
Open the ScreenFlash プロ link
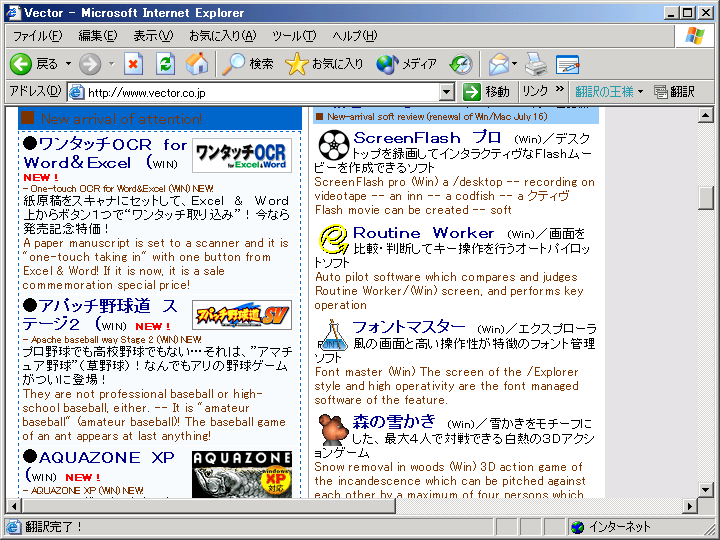click(x=427, y=138)
